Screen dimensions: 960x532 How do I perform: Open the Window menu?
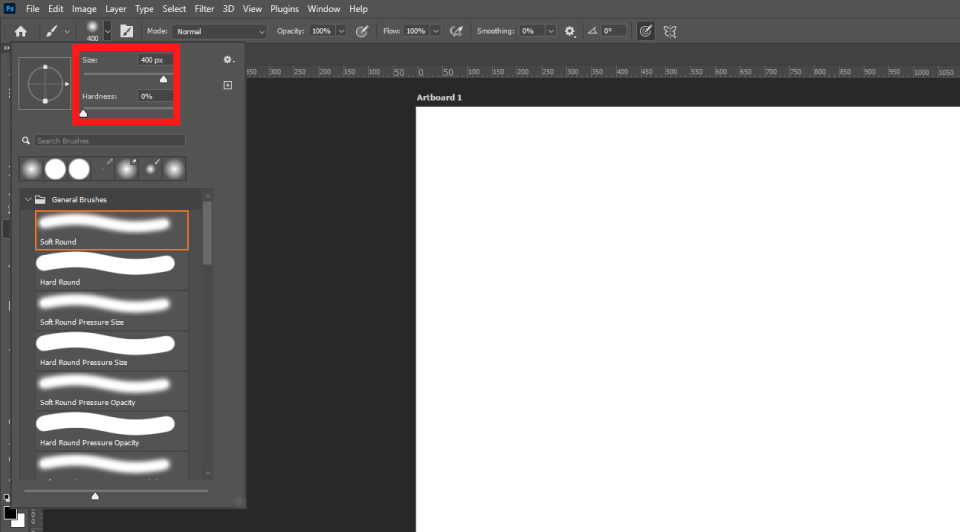click(323, 9)
